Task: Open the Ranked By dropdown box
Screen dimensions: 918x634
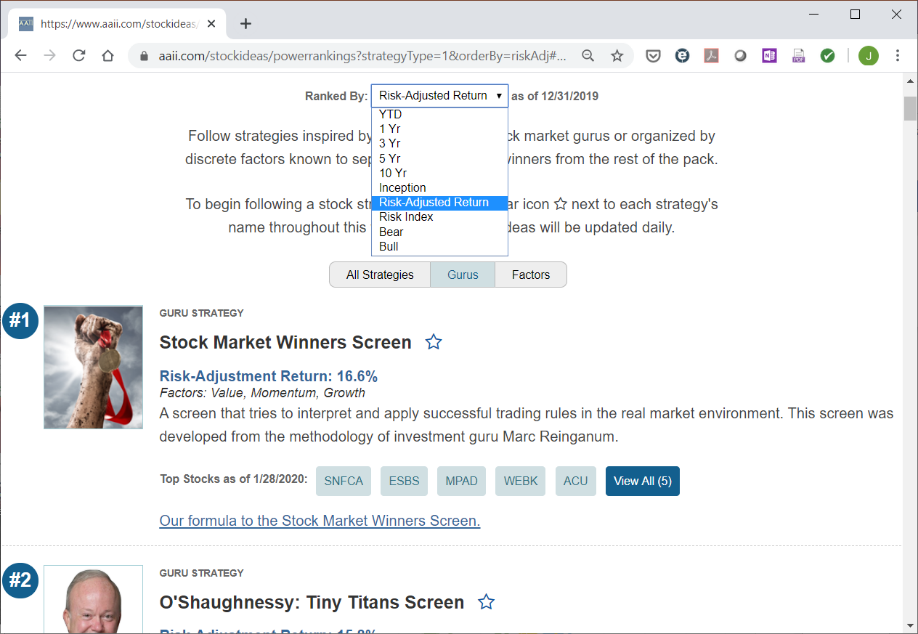Action: pos(440,95)
